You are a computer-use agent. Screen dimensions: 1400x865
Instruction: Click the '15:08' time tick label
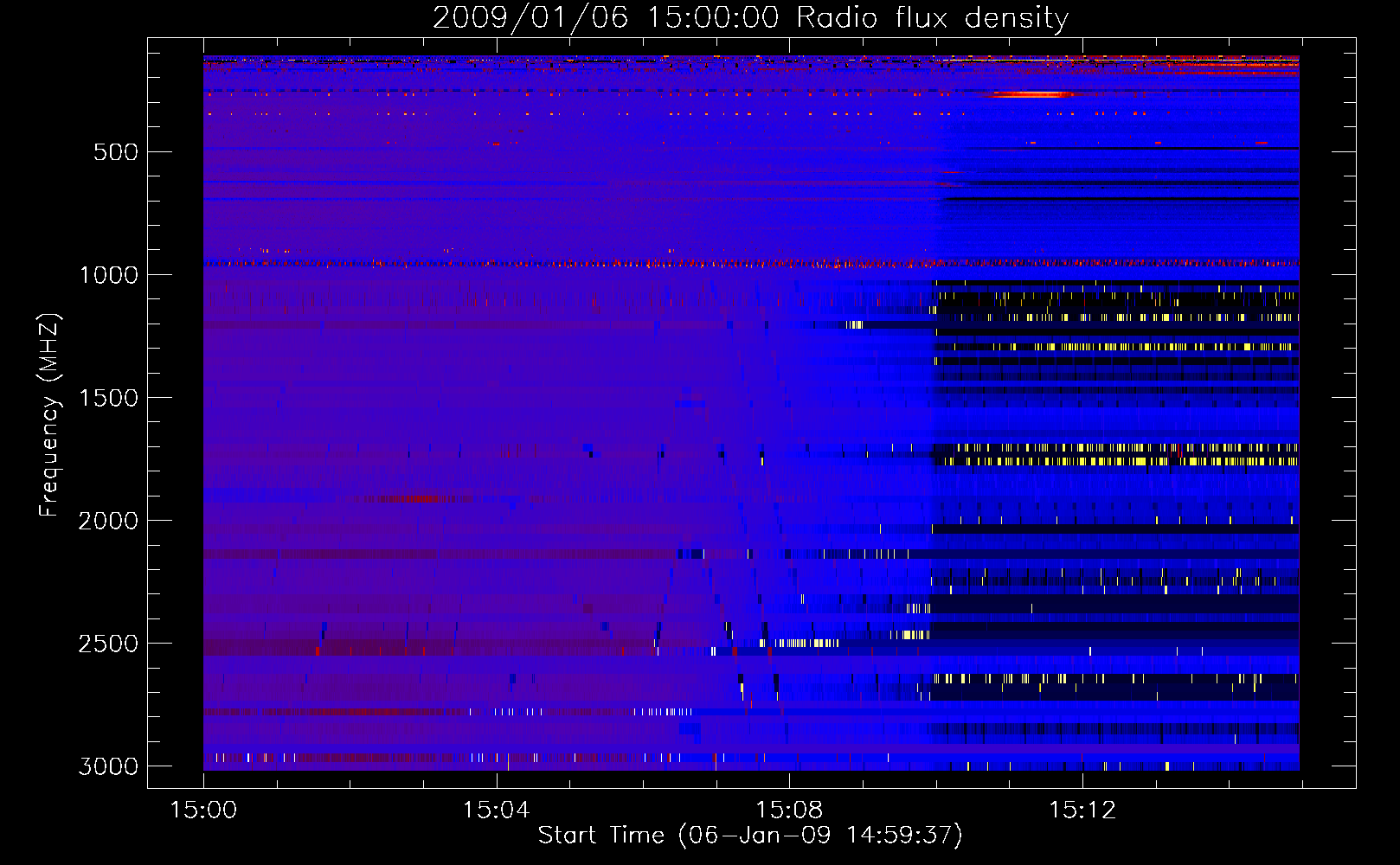coord(789,811)
